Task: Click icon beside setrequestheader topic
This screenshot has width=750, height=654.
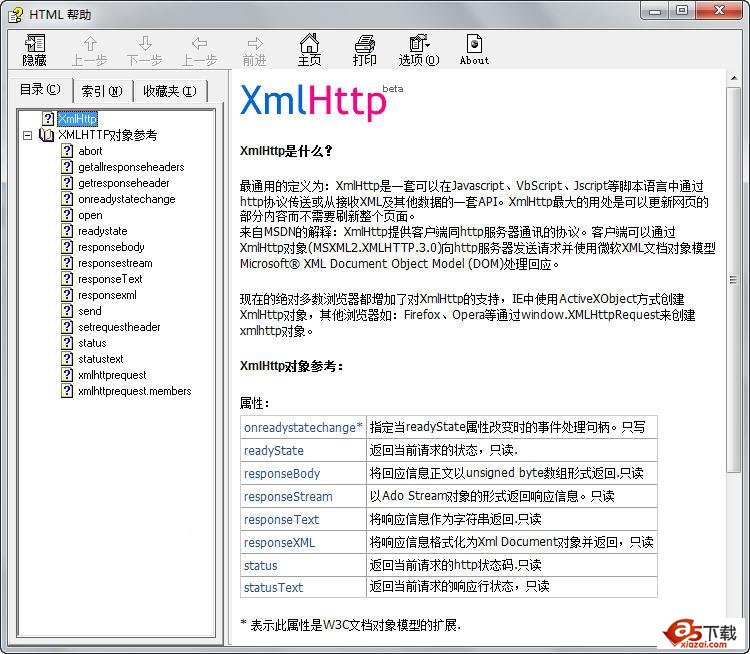Action: pos(67,327)
